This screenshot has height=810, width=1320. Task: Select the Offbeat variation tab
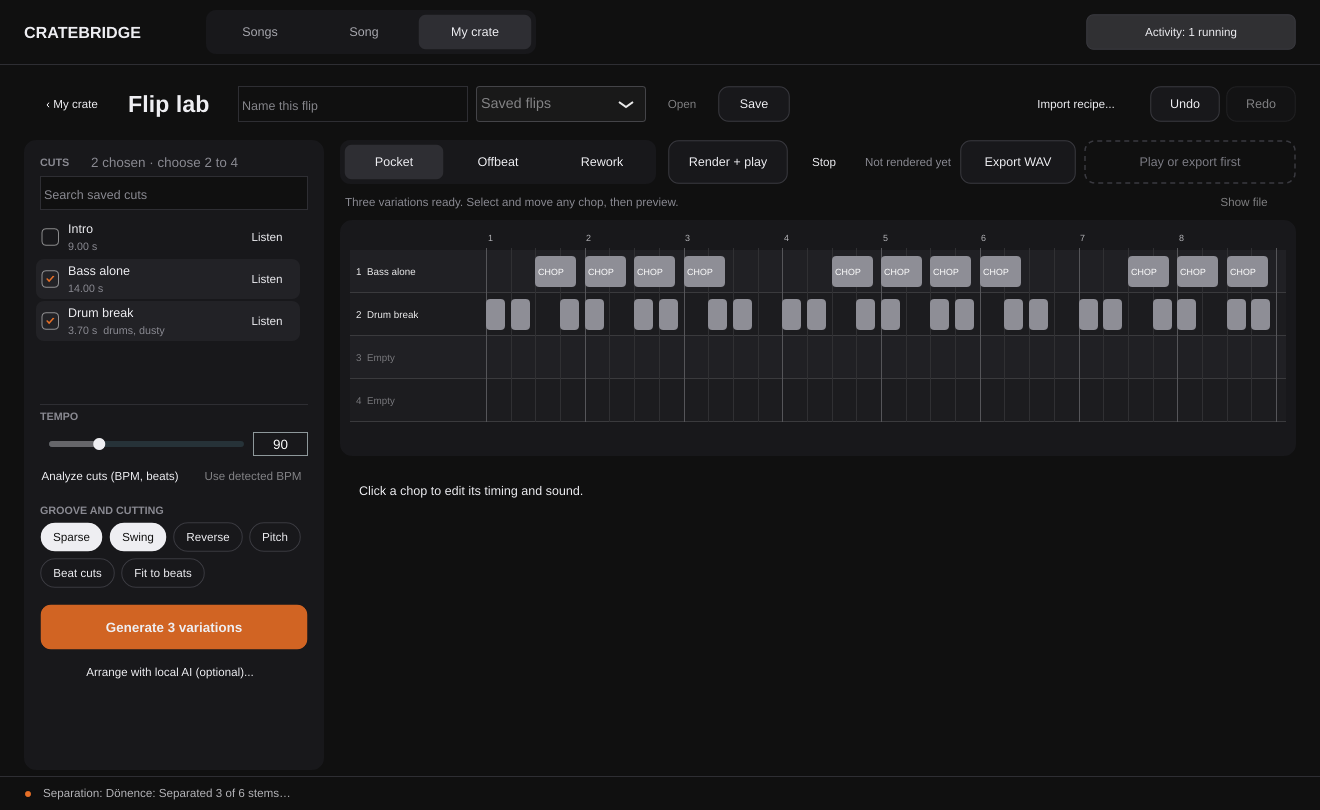click(498, 162)
